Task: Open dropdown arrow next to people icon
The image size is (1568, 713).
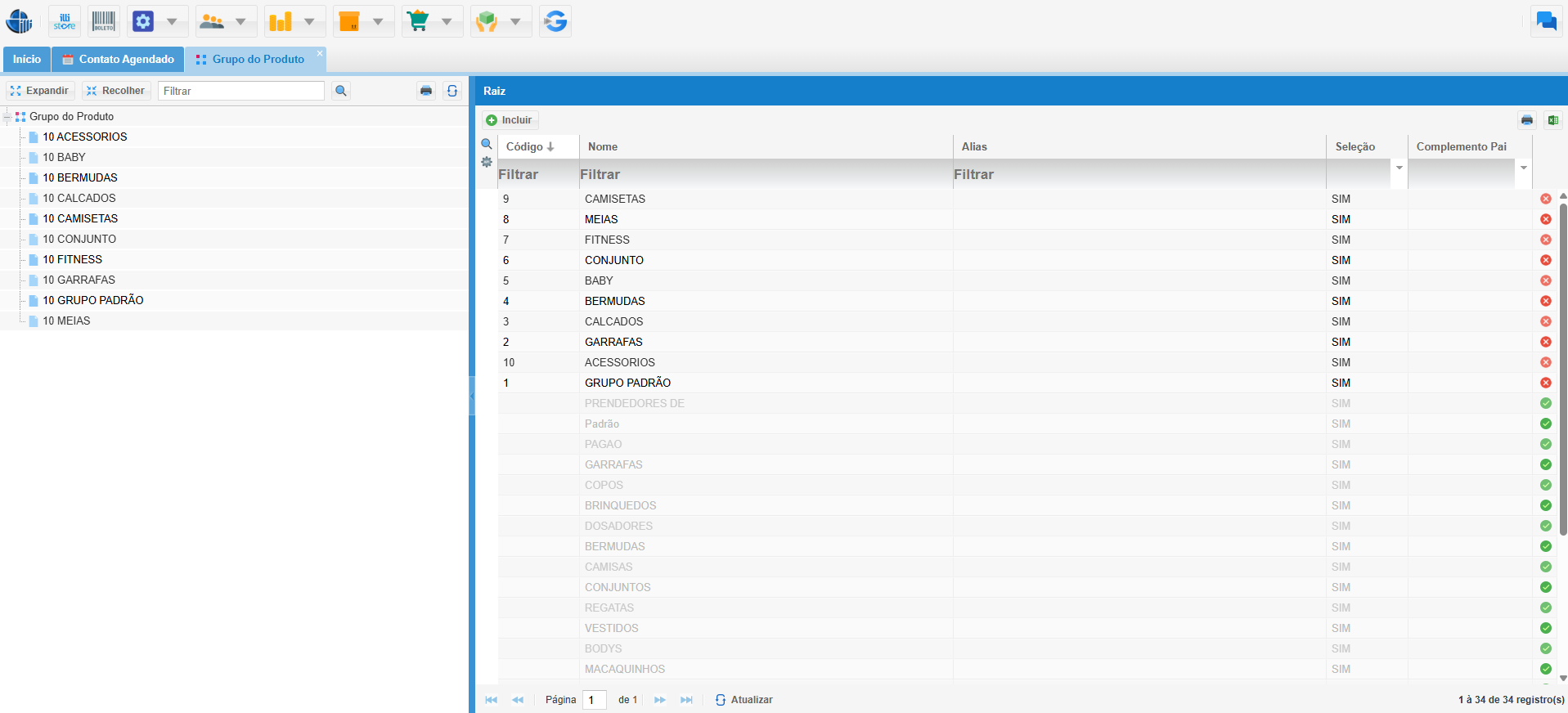Action: (240, 21)
